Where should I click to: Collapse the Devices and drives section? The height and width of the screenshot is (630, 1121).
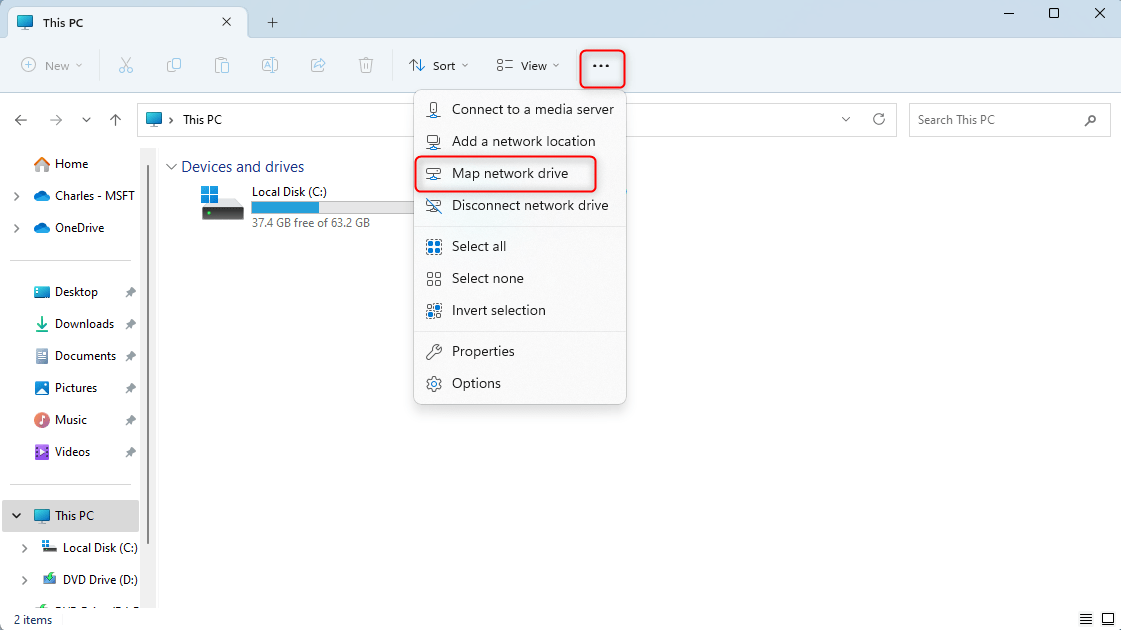[171, 167]
